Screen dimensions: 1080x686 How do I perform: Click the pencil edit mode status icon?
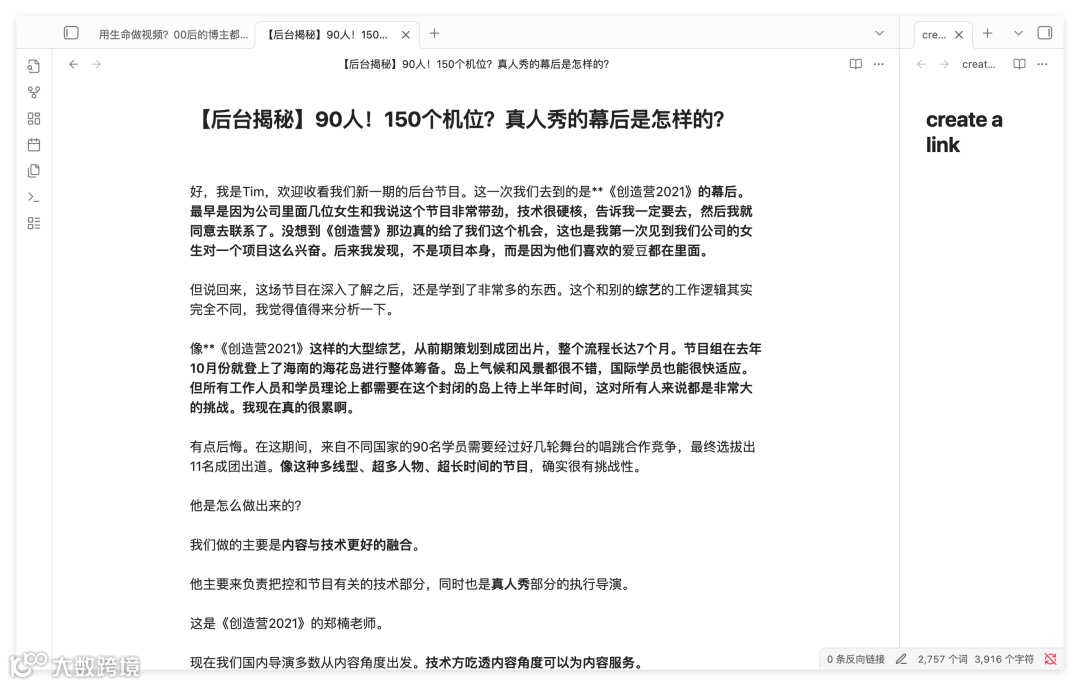(x=901, y=659)
